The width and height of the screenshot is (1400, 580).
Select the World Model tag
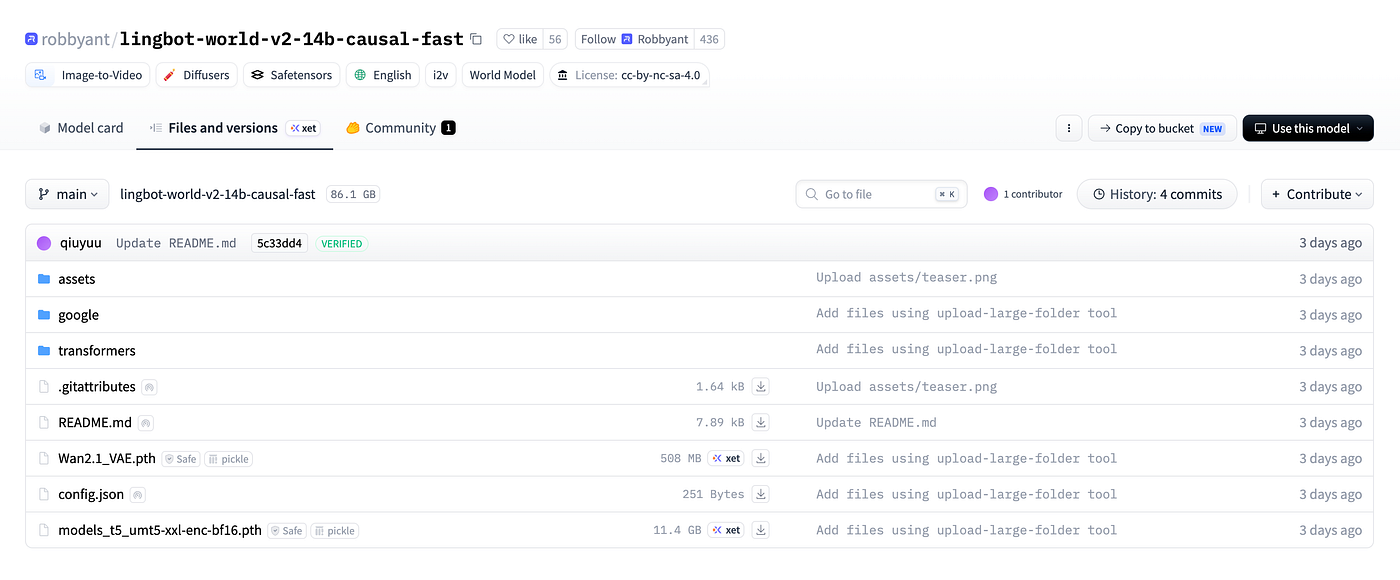(x=503, y=75)
